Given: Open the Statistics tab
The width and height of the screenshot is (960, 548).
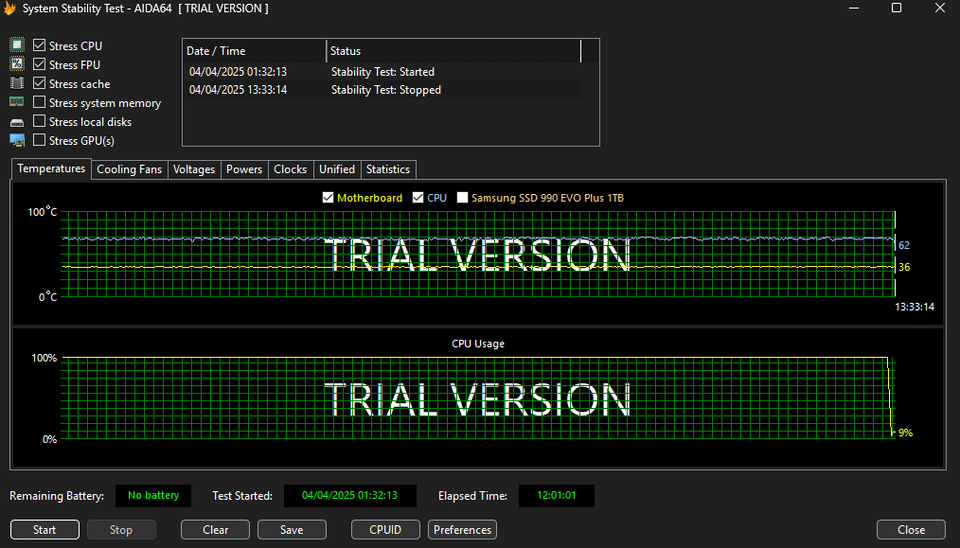Looking at the screenshot, I should click(388, 170).
